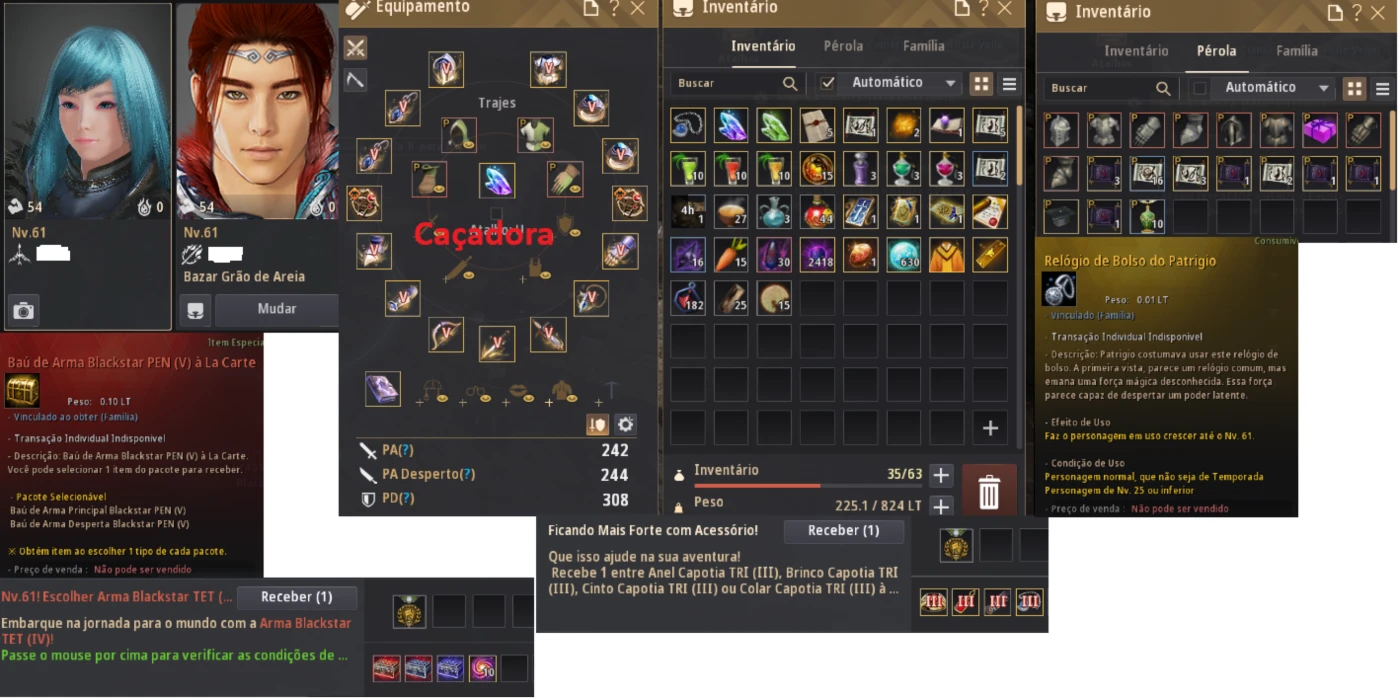Open equipment settings gear icon

(x=625, y=425)
